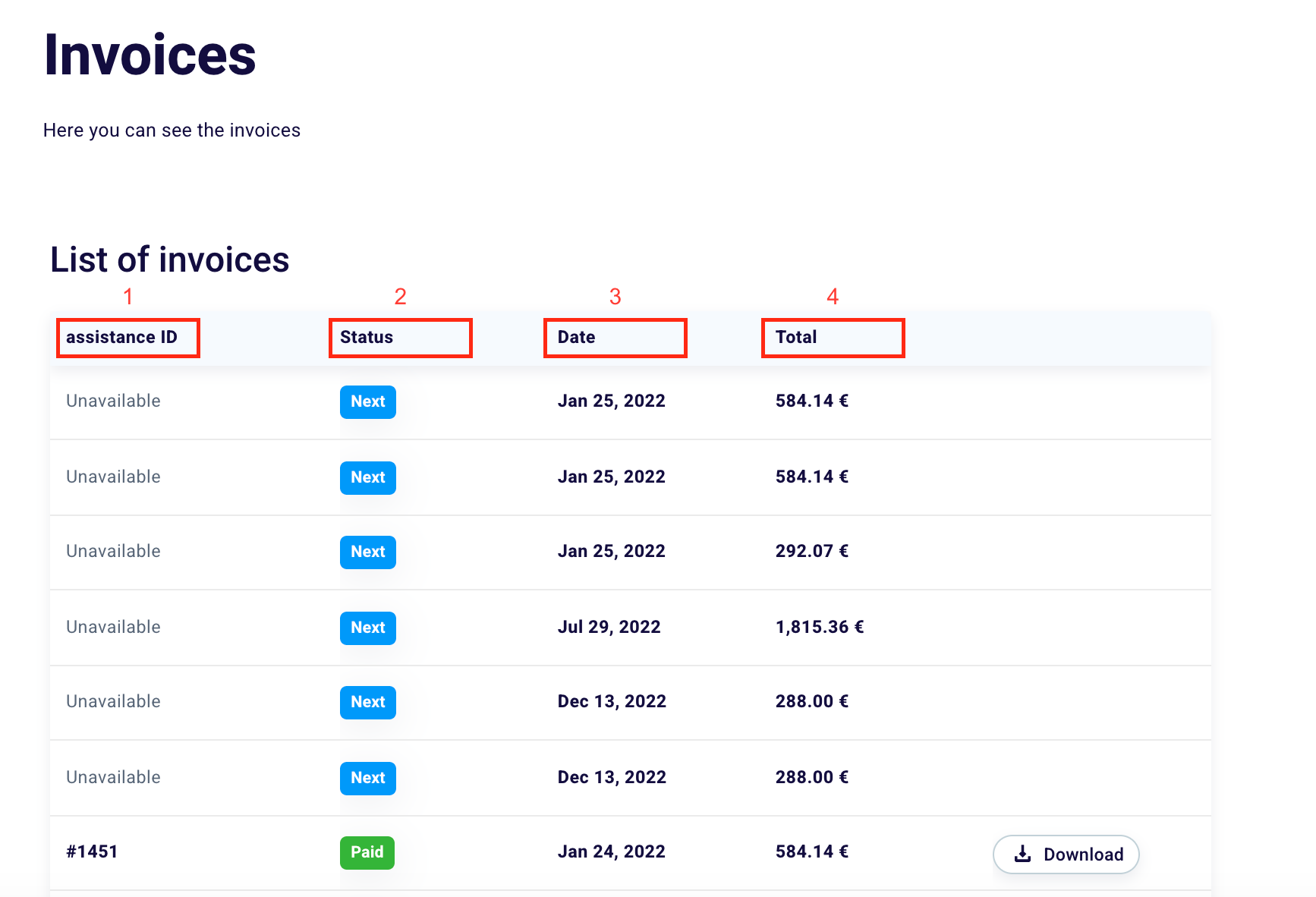Click the green Paid status badge
This screenshot has width=1316, height=897.
coord(367,852)
